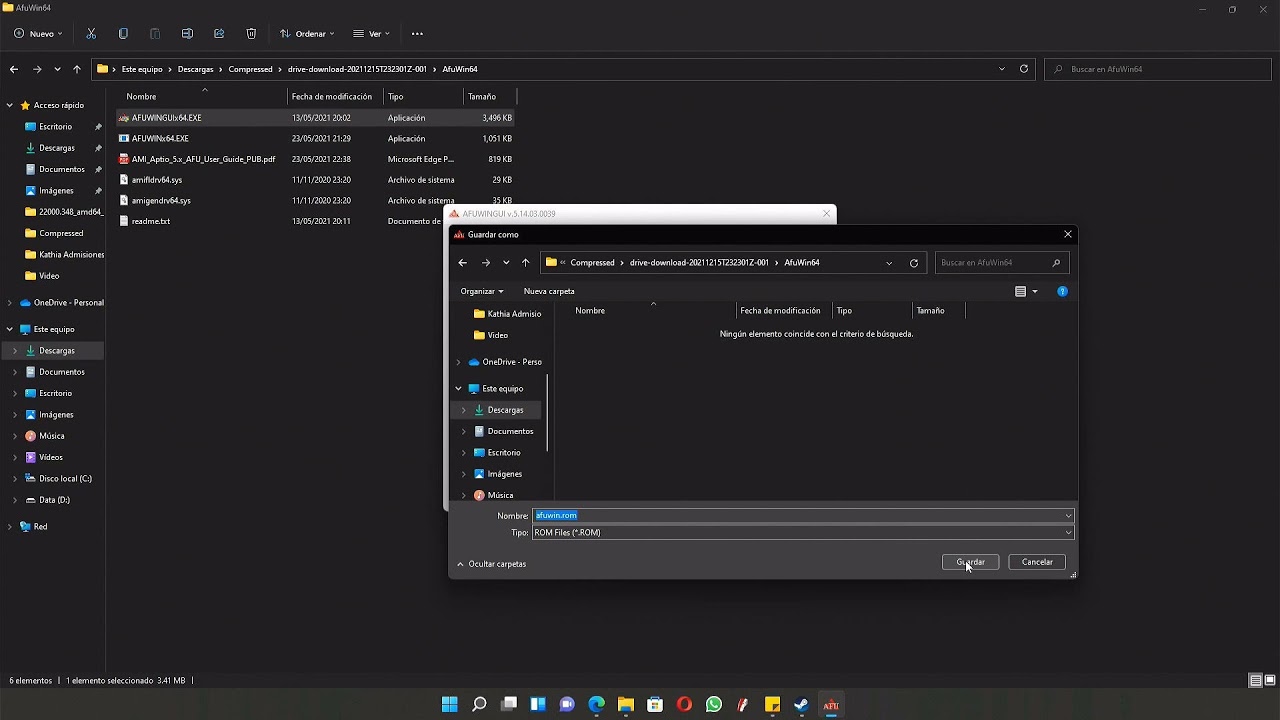The width and height of the screenshot is (1280, 720).
Task: Click the Cut scissors icon in Explorer toolbar
Action: pos(91,34)
